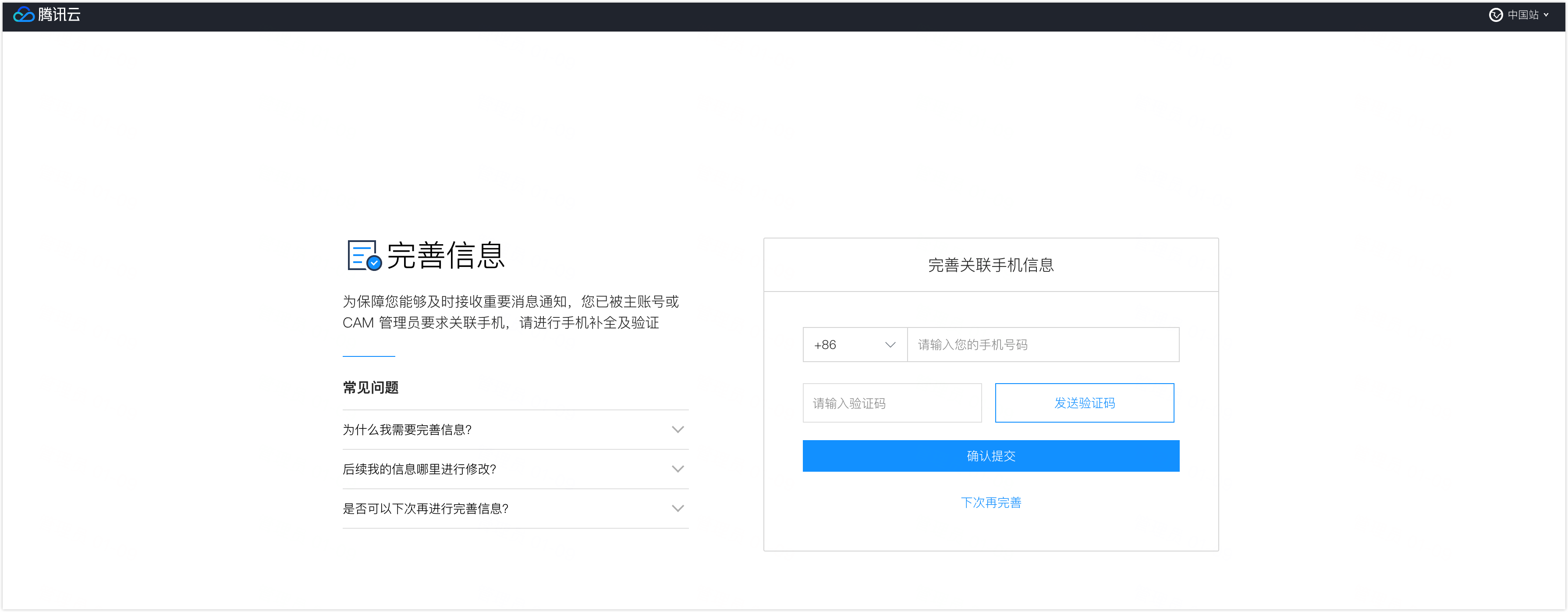Click the 发送验证码 button
The image size is (1568, 612).
tap(1084, 402)
